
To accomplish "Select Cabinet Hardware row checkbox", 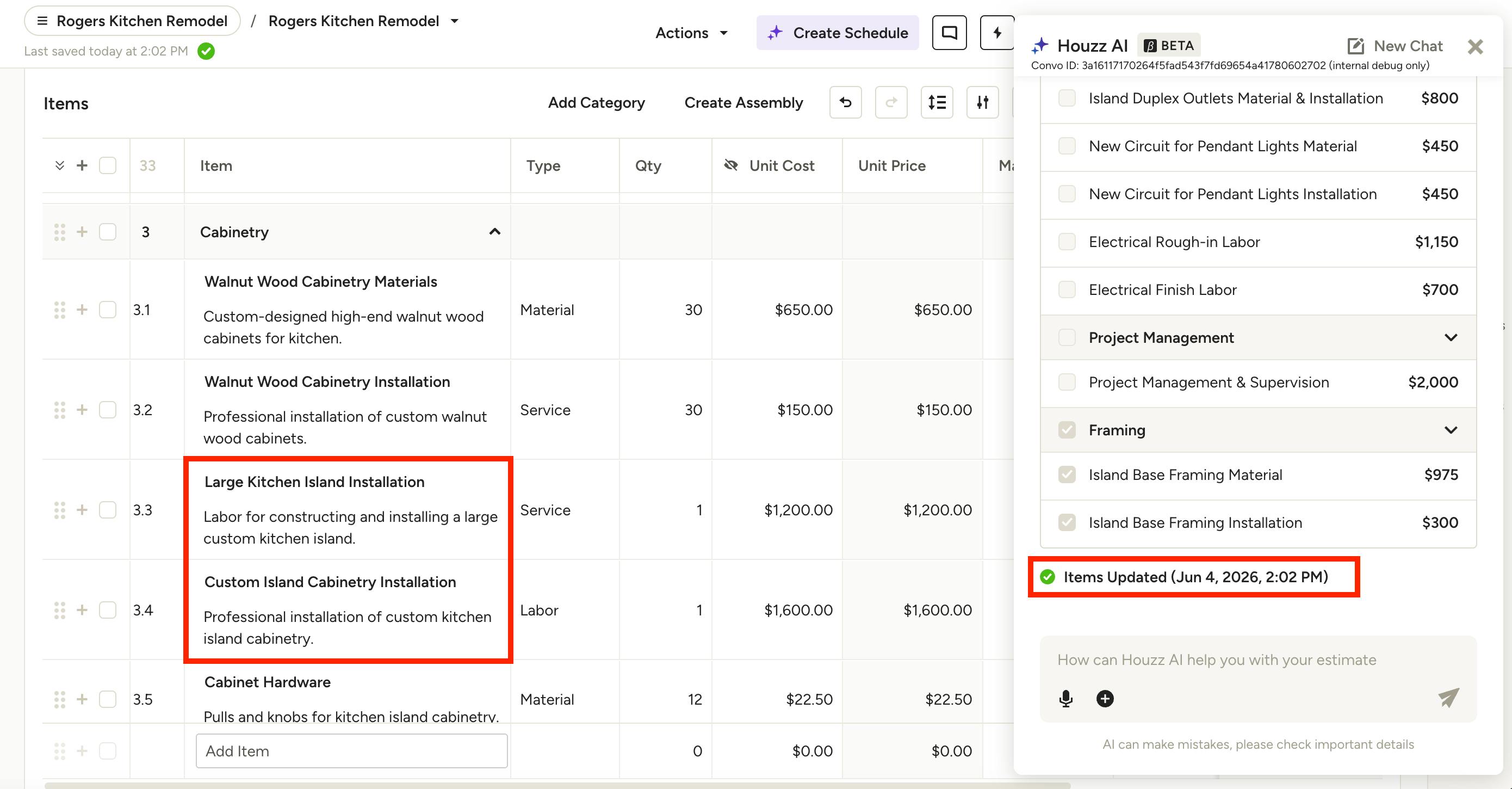I will click(x=107, y=699).
